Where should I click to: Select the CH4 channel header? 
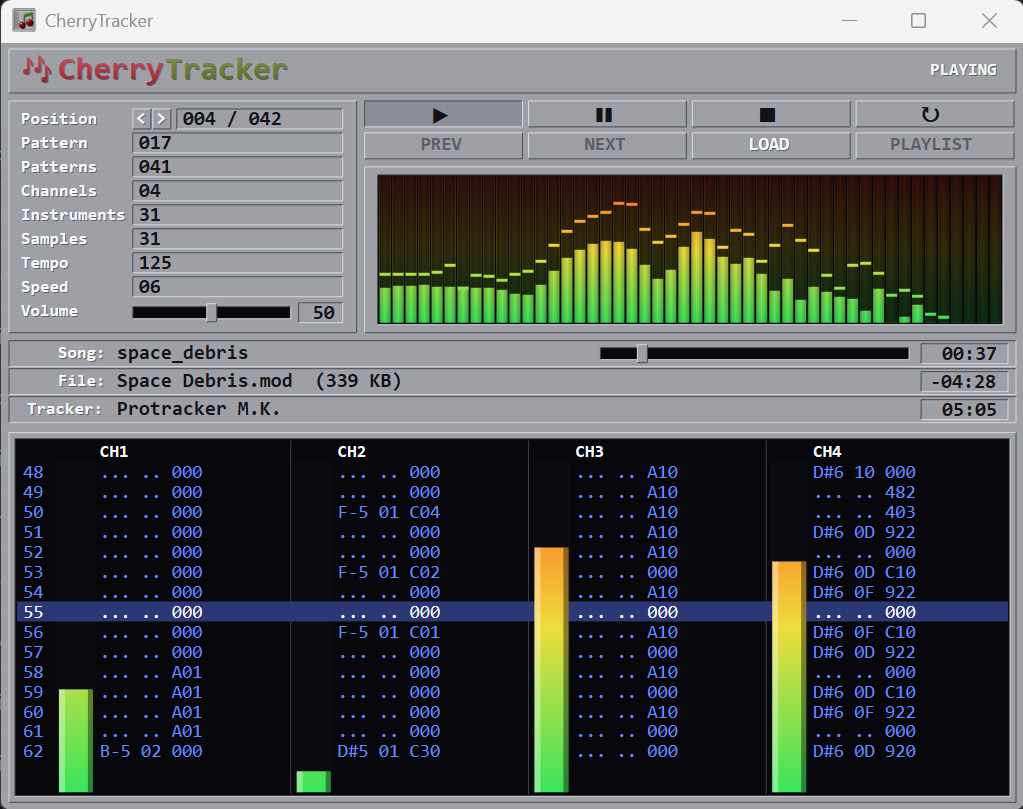(827, 451)
